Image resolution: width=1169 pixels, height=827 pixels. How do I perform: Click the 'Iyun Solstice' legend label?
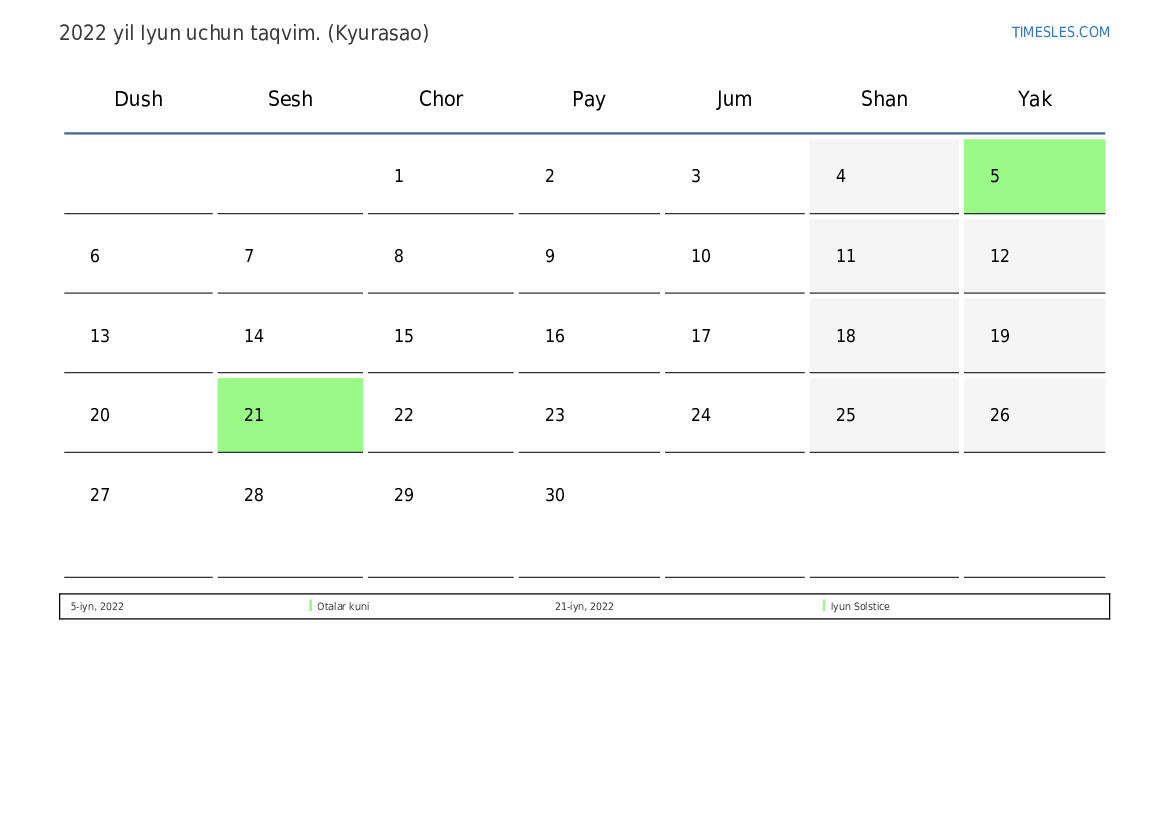[860, 606]
